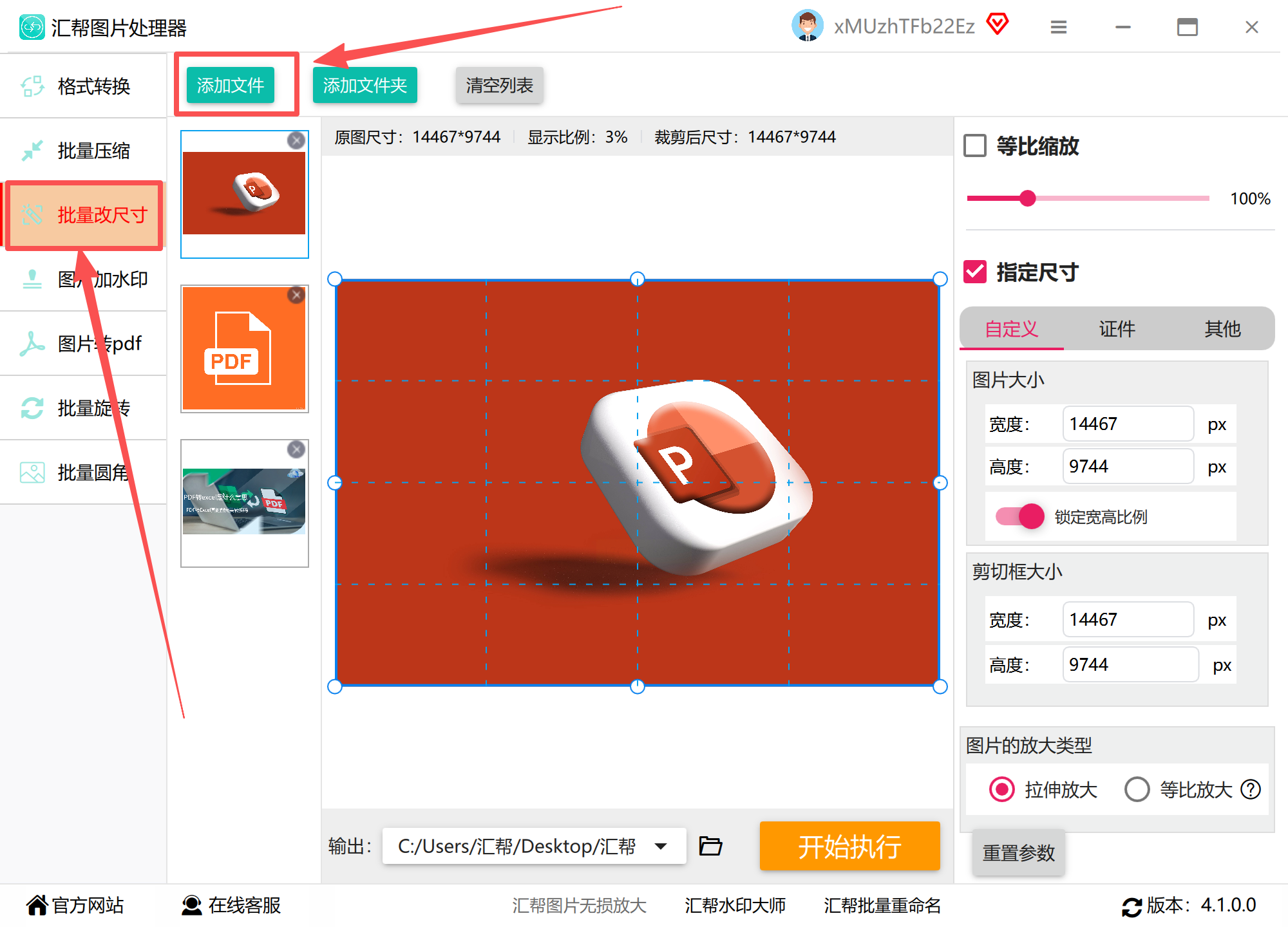Click the red VIP diamond icon
This screenshot has width=1288, height=927.
[997, 24]
